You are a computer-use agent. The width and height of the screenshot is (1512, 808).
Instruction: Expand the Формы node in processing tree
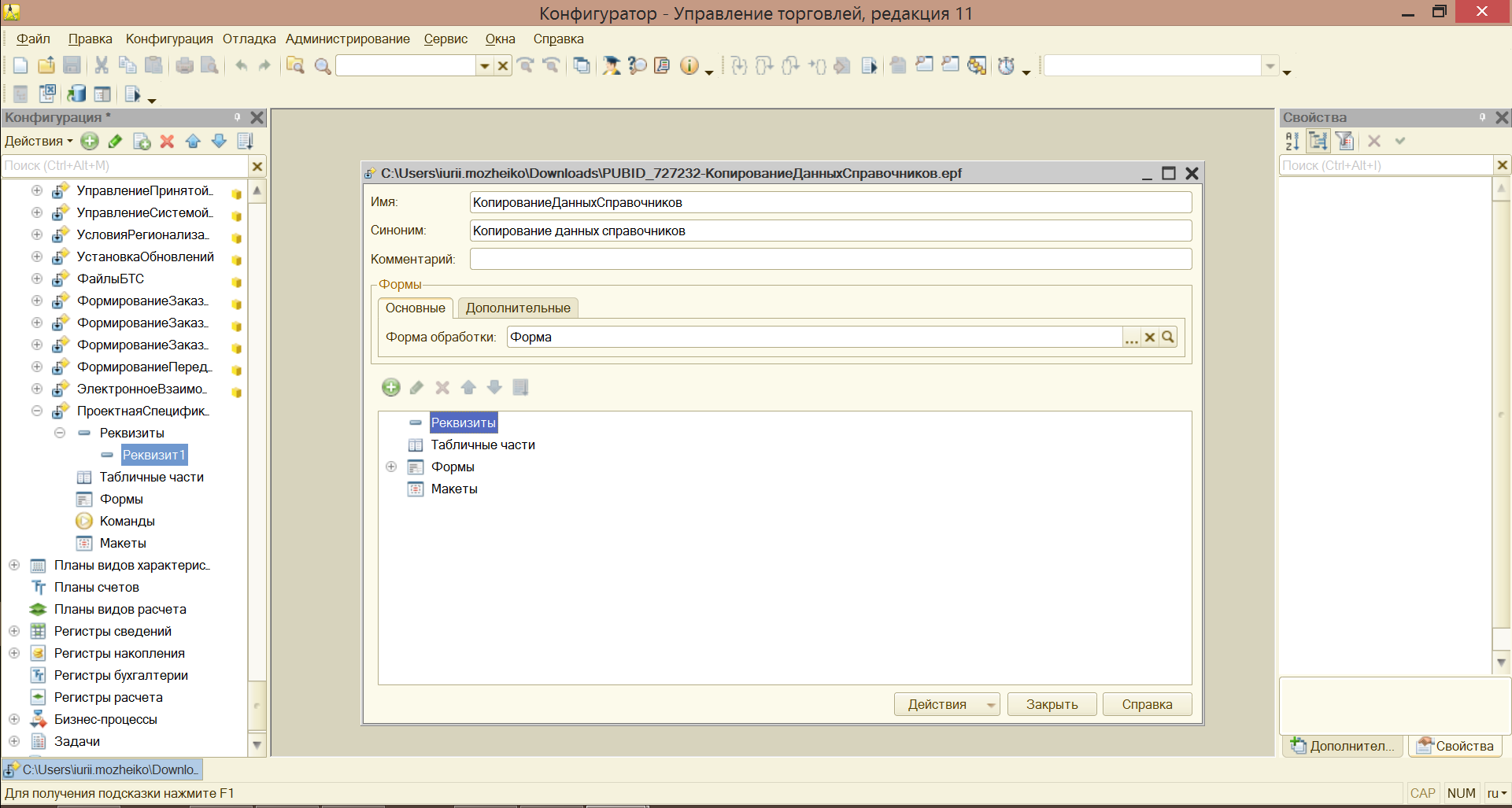coord(391,467)
